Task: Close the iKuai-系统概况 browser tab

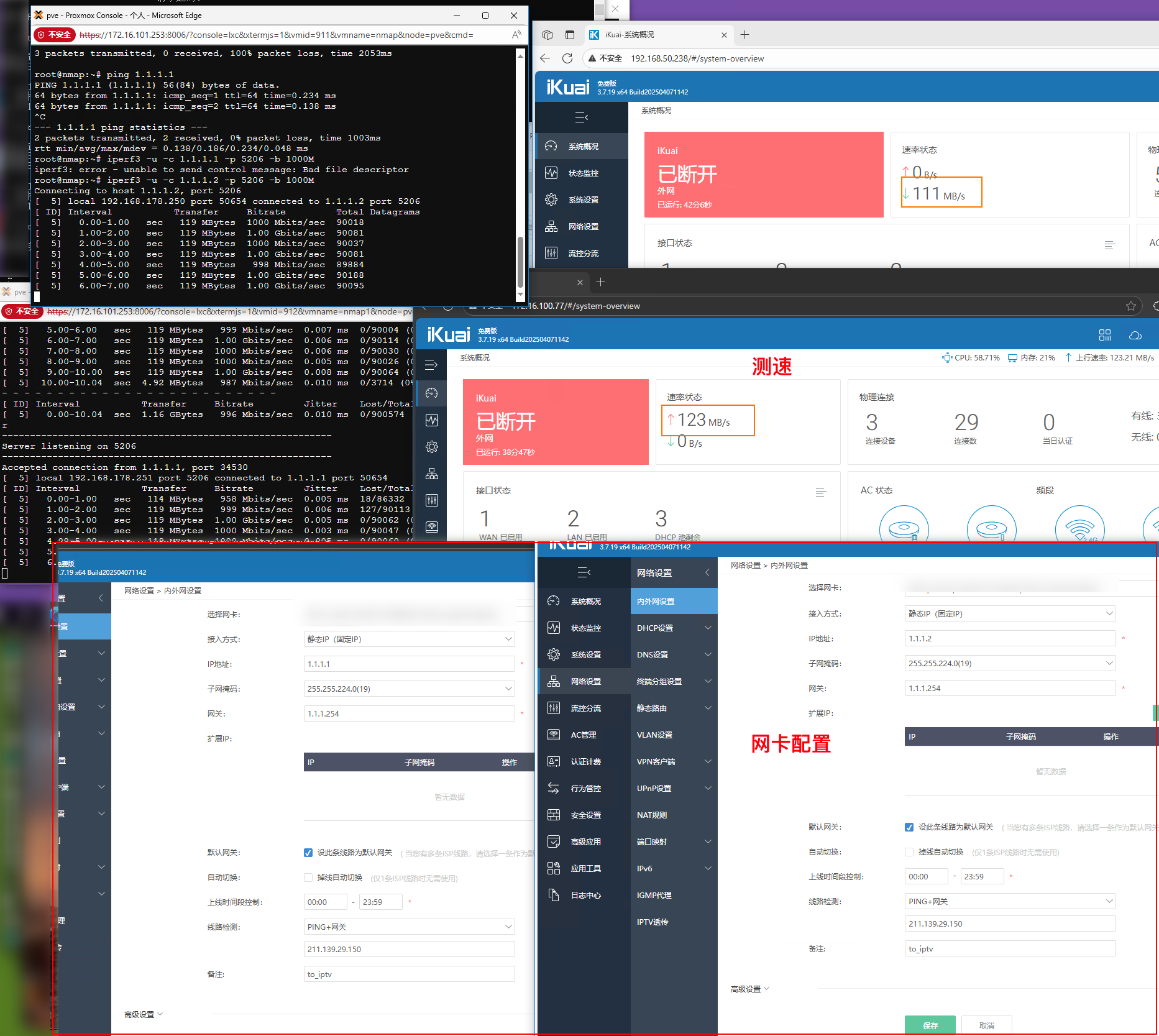Action: (724, 35)
